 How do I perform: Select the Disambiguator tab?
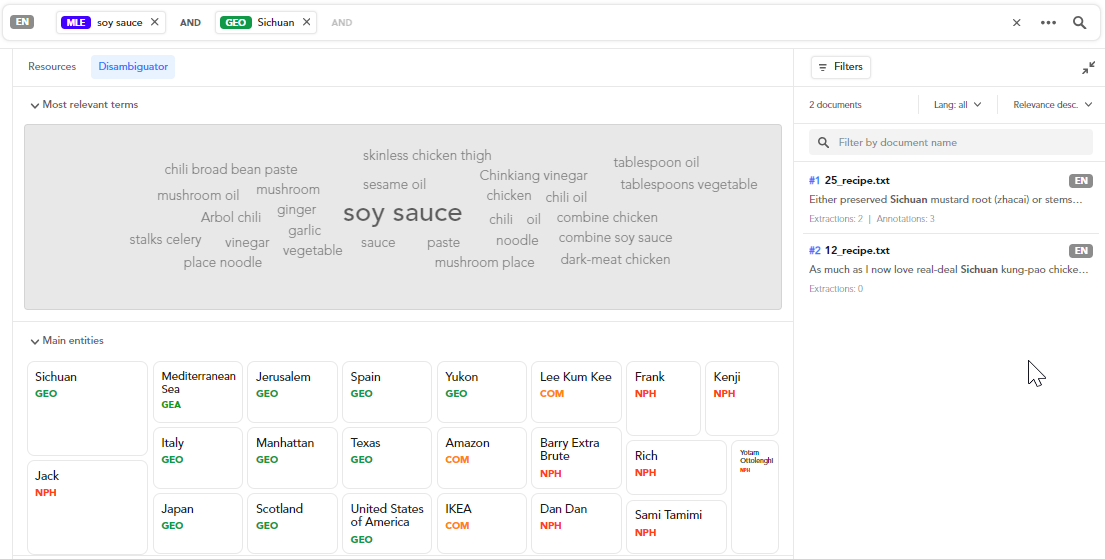tap(133, 67)
